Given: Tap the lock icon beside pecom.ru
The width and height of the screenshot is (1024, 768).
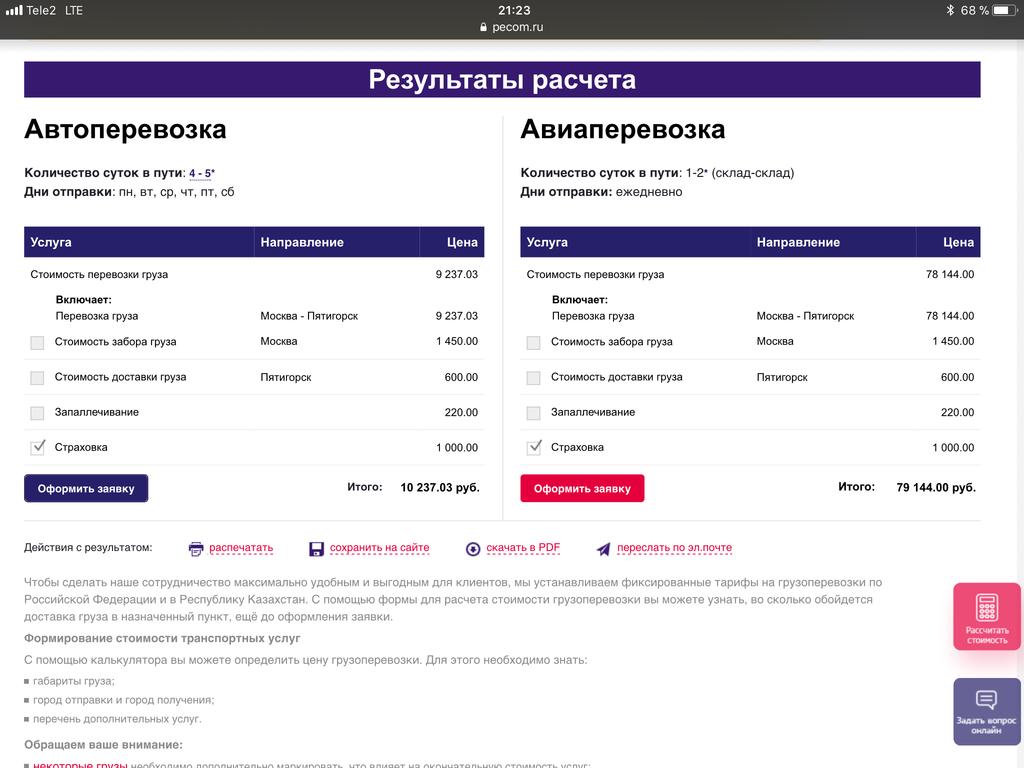Looking at the screenshot, I should pyautogui.click(x=484, y=28).
